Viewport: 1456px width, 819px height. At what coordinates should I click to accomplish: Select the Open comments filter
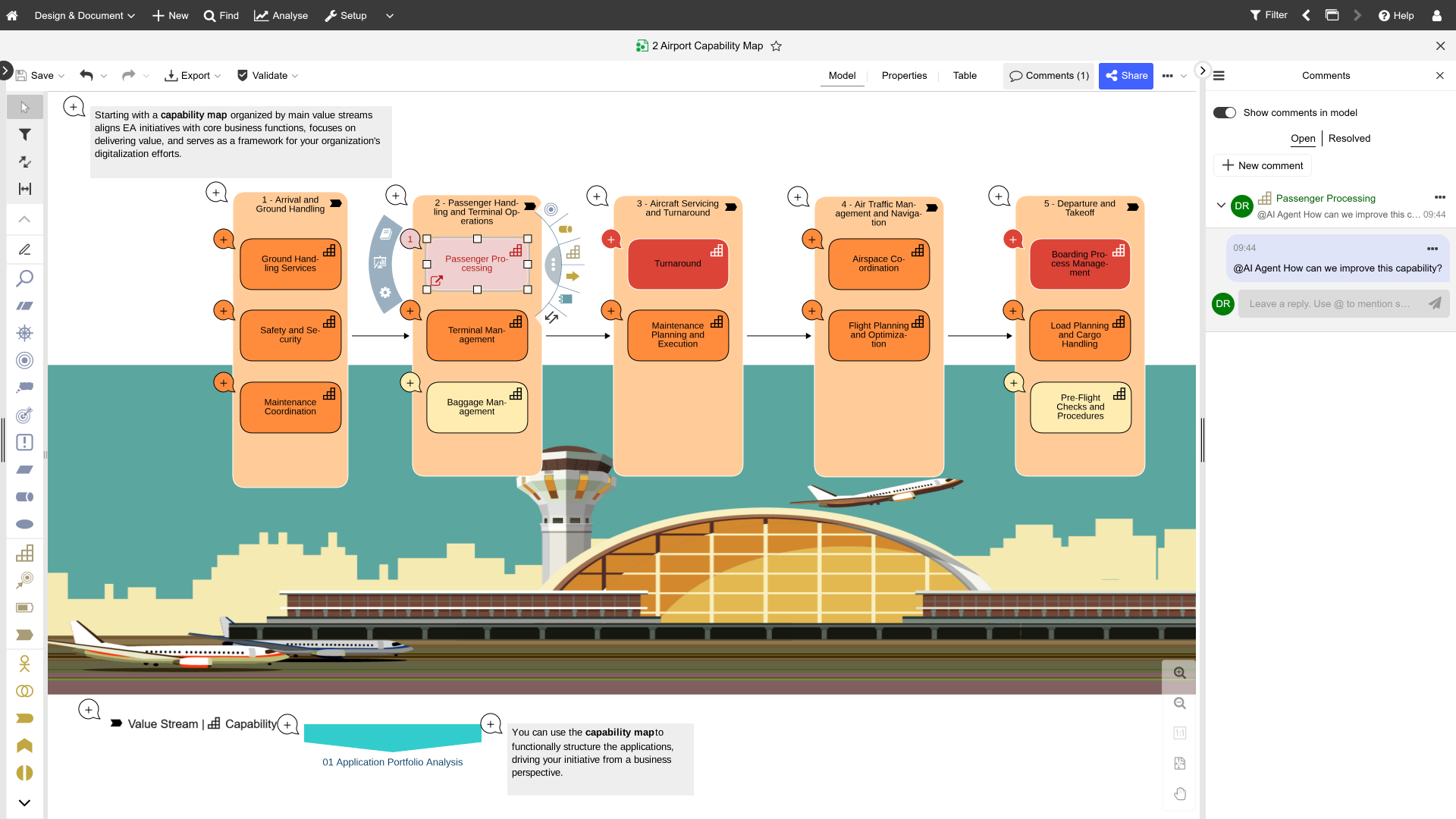pyautogui.click(x=1302, y=138)
